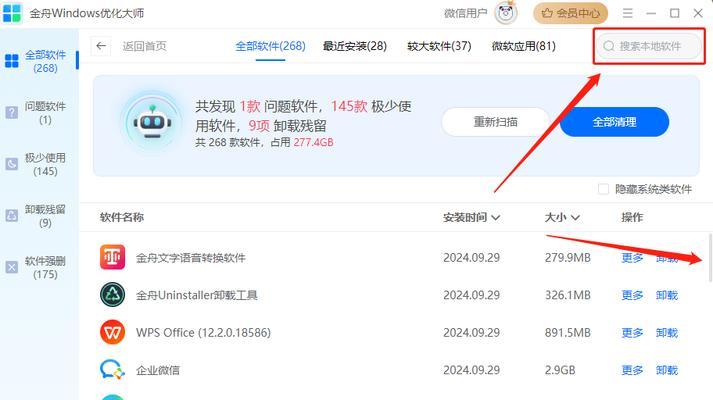Screen dimensions: 713x400
Task: Click the 软件名称 column header
Action: coord(122,217)
